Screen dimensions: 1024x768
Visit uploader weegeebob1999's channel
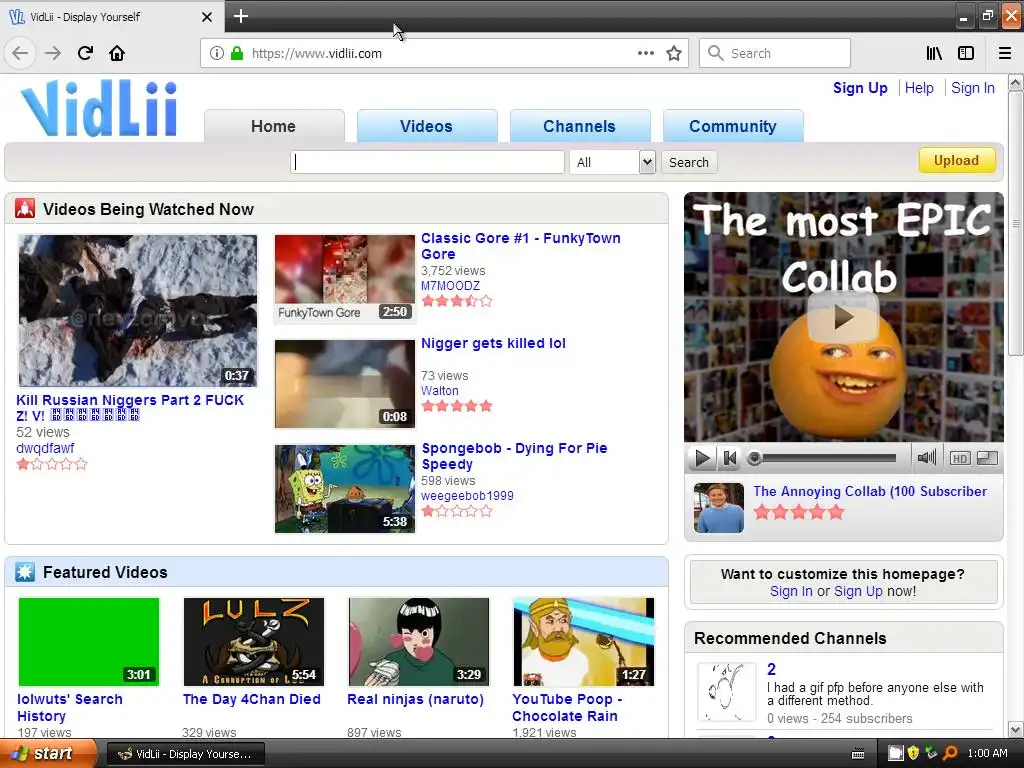(x=467, y=496)
